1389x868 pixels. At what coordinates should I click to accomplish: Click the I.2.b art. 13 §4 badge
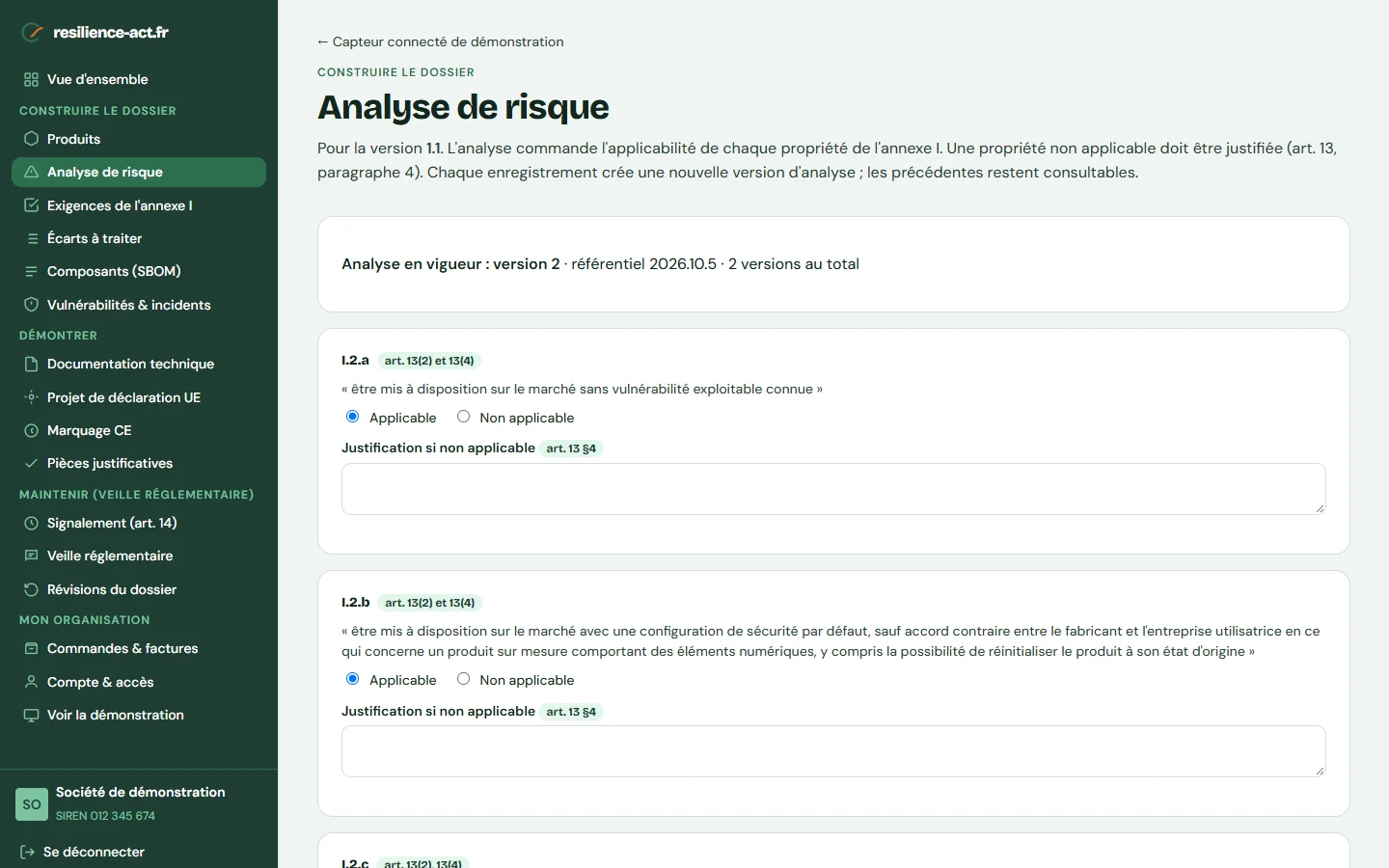click(571, 712)
